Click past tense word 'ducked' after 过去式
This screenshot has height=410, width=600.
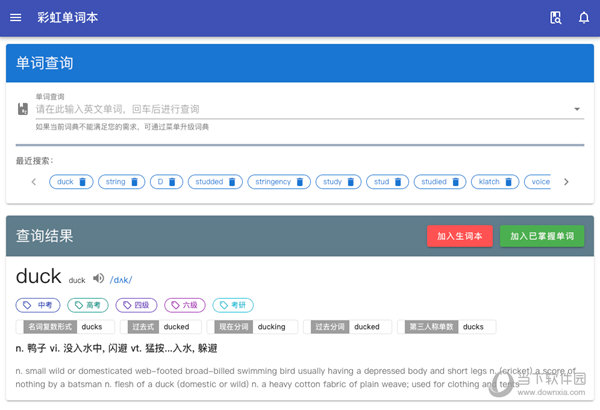[x=176, y=327]
